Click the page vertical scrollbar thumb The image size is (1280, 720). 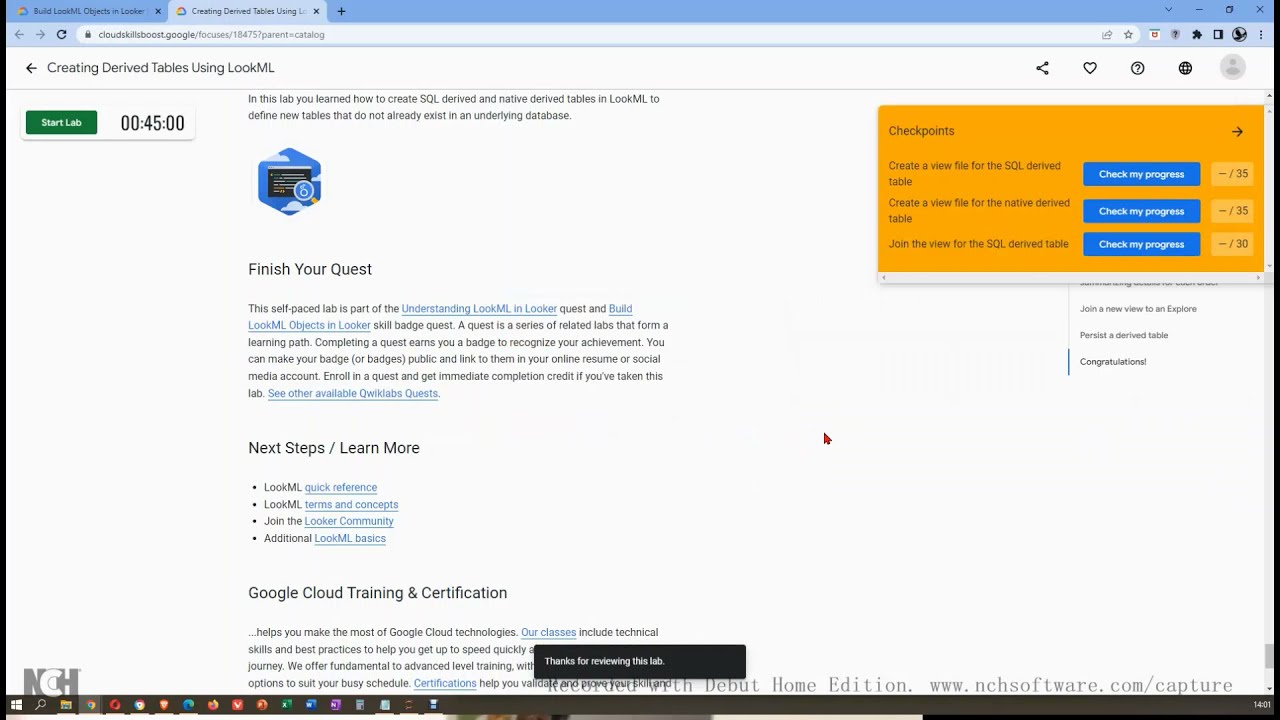pyautogui.click(x=1270, y=656)
